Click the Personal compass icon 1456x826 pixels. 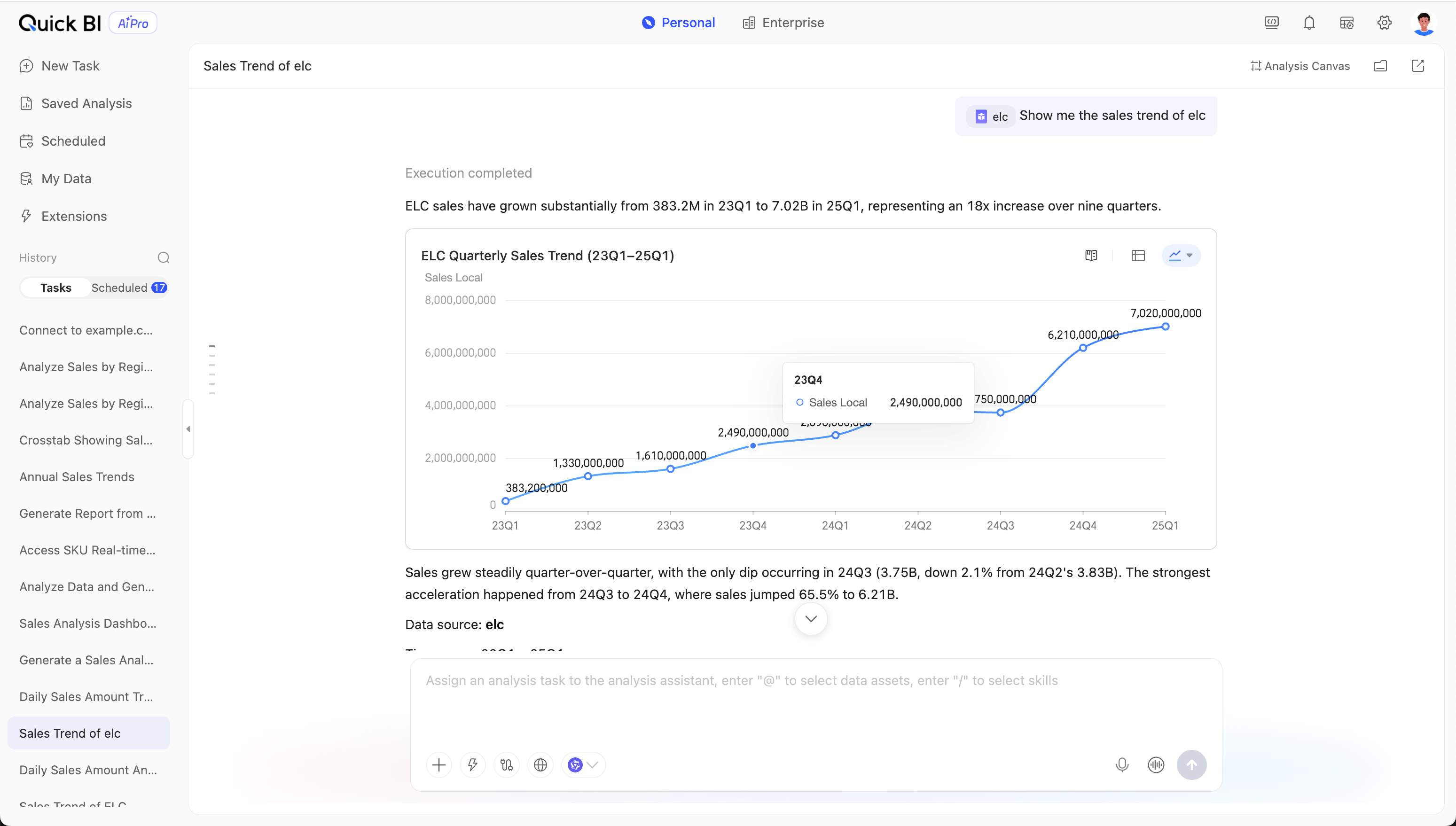point(648,23)
